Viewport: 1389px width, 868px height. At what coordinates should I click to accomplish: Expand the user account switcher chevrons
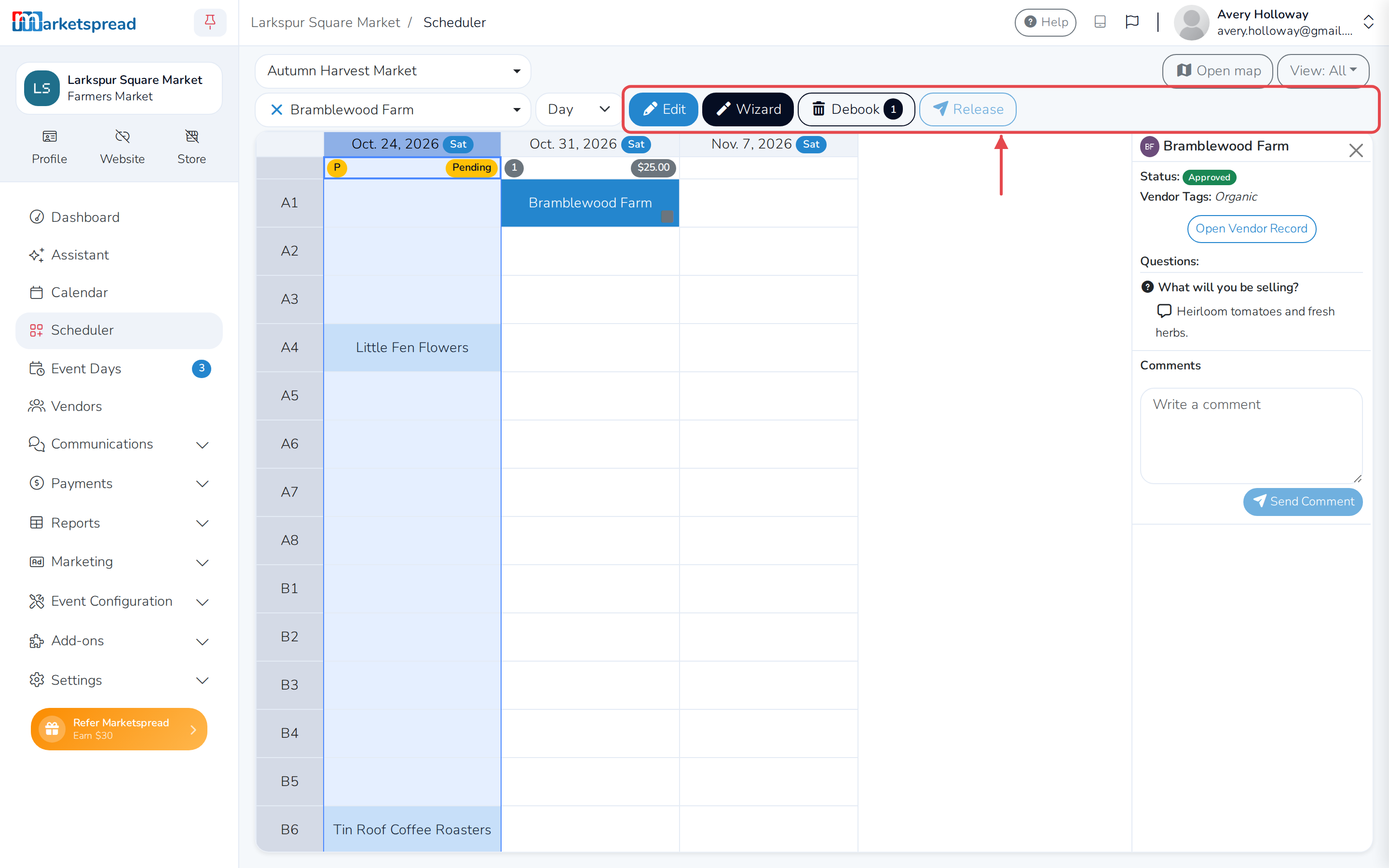point(1369,22)
